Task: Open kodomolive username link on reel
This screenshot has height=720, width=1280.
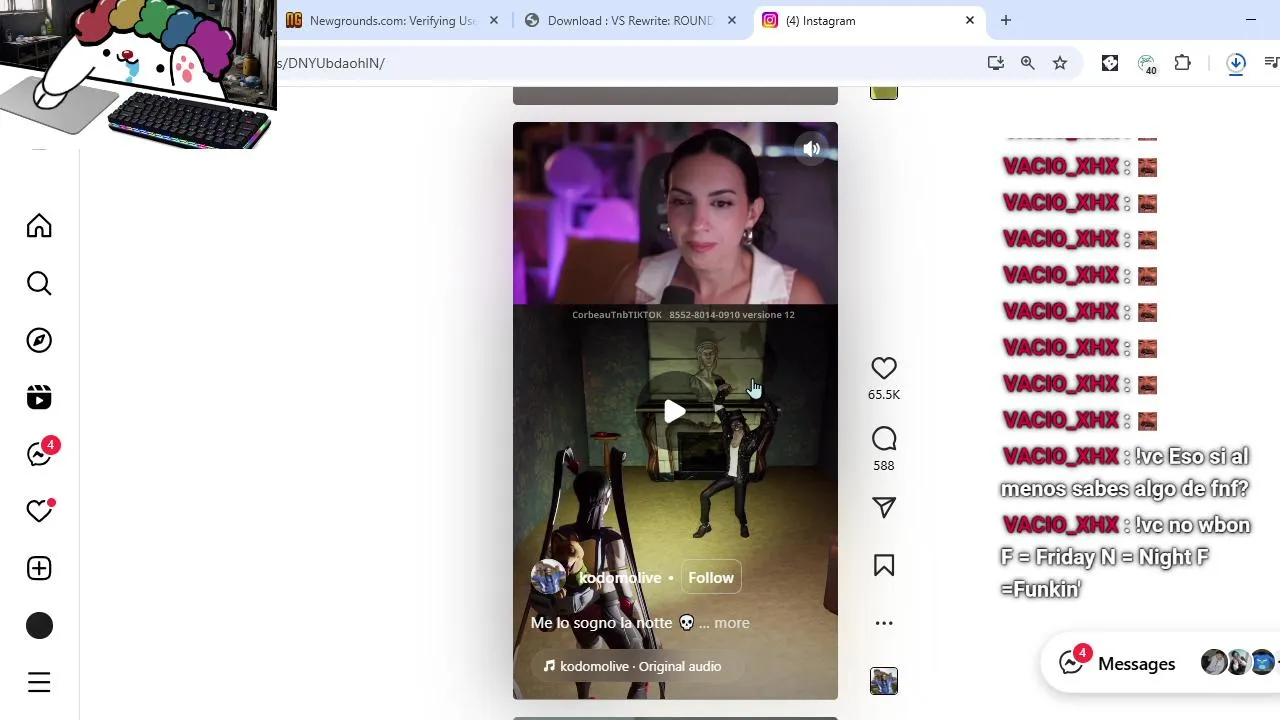Action: click(x=620, y=578)
